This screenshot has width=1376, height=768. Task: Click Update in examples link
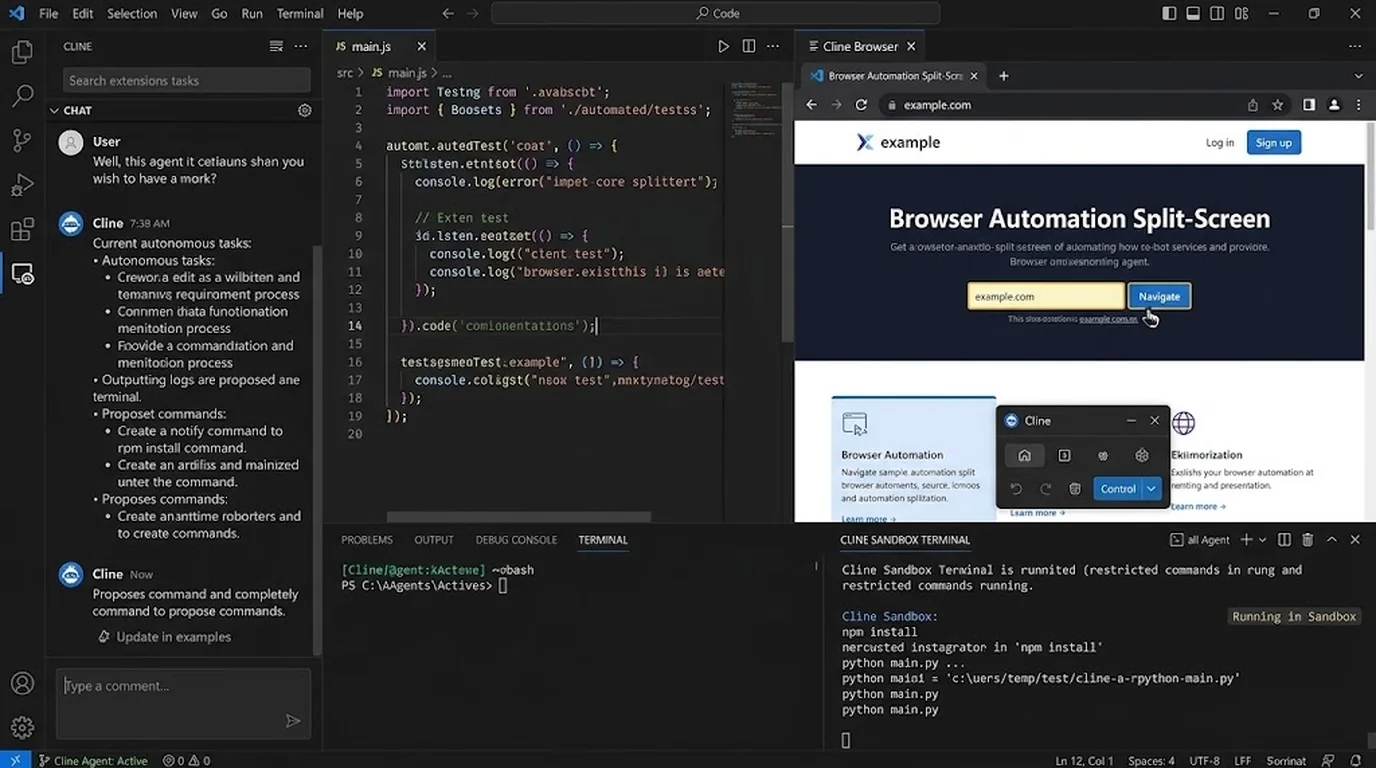[x=173, y=637]
